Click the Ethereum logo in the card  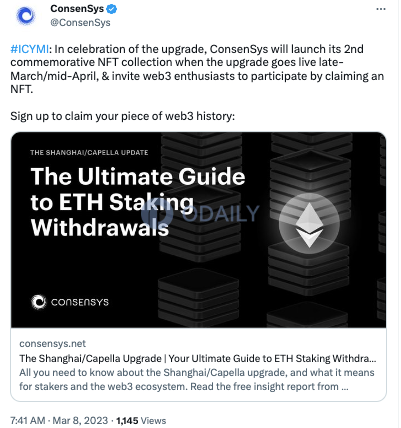[309, 224]
